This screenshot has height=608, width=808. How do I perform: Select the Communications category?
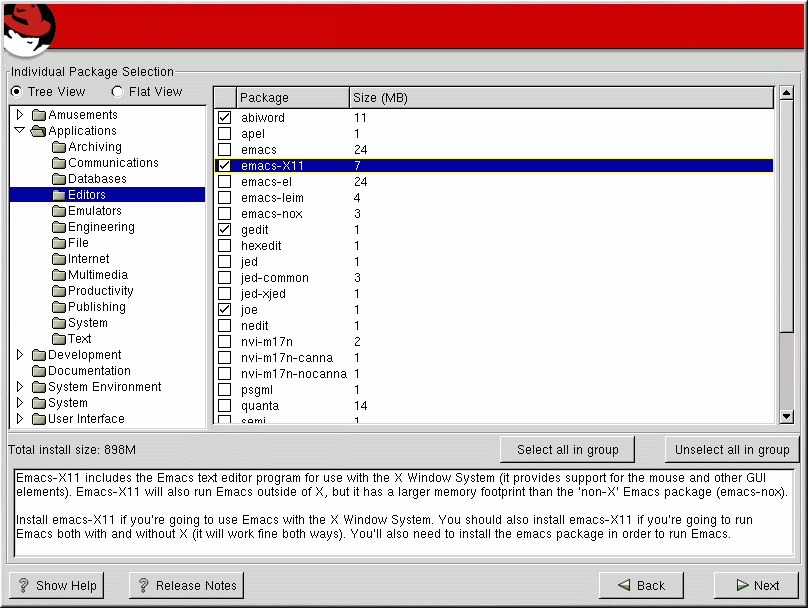tap(113, 163)
